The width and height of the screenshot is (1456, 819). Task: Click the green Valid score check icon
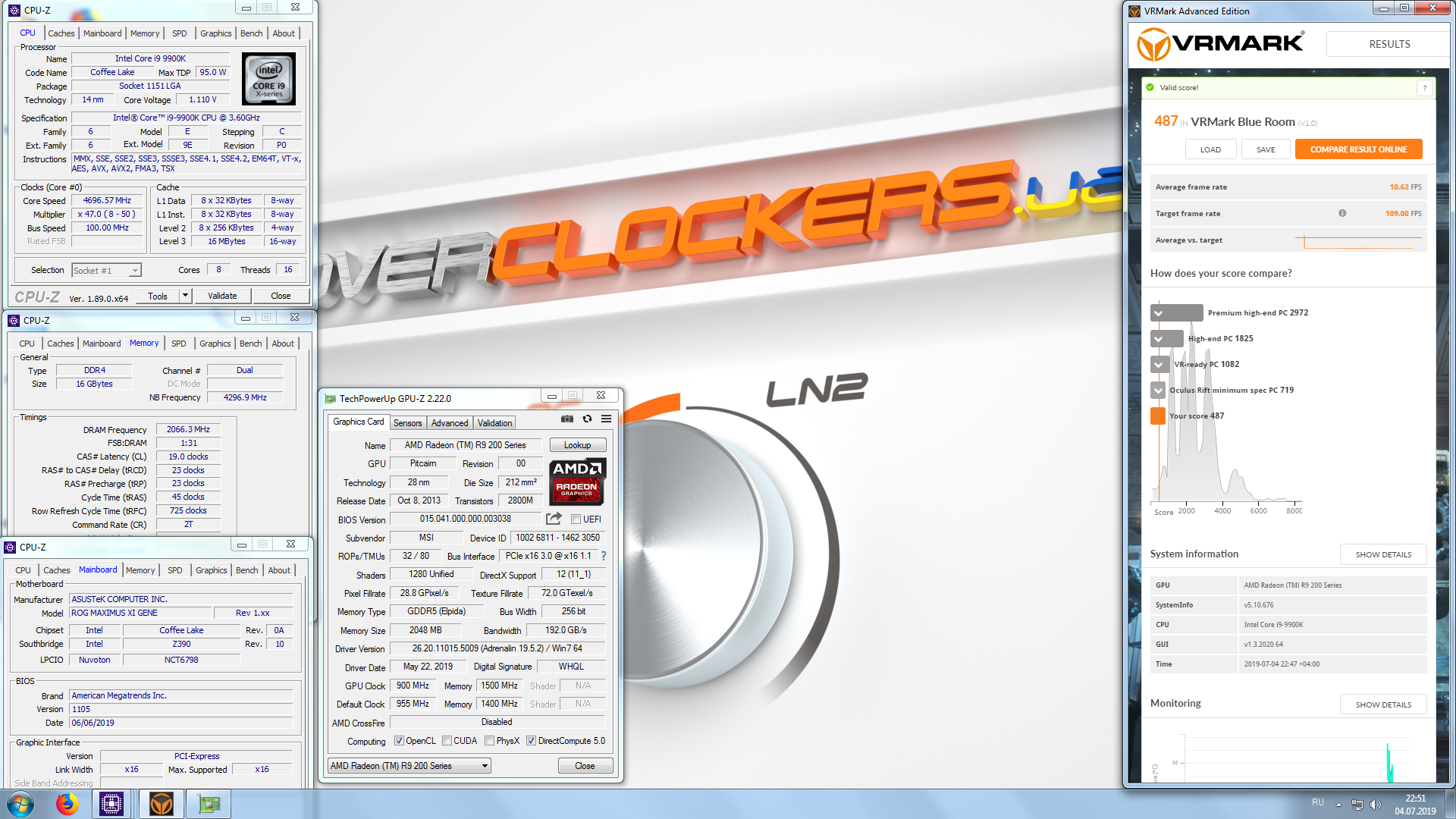(1150, 87)
